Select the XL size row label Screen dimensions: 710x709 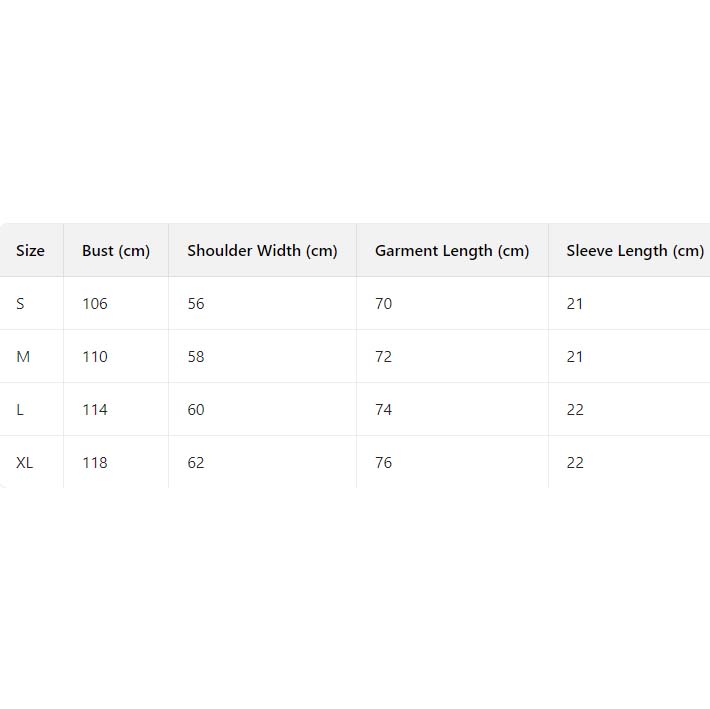coord(25,463)
